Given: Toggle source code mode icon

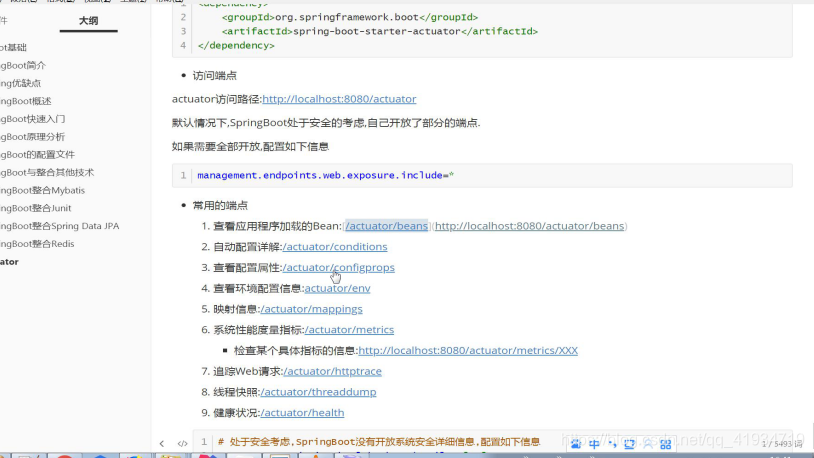Looking at the screenshot, I should (182, 443).
